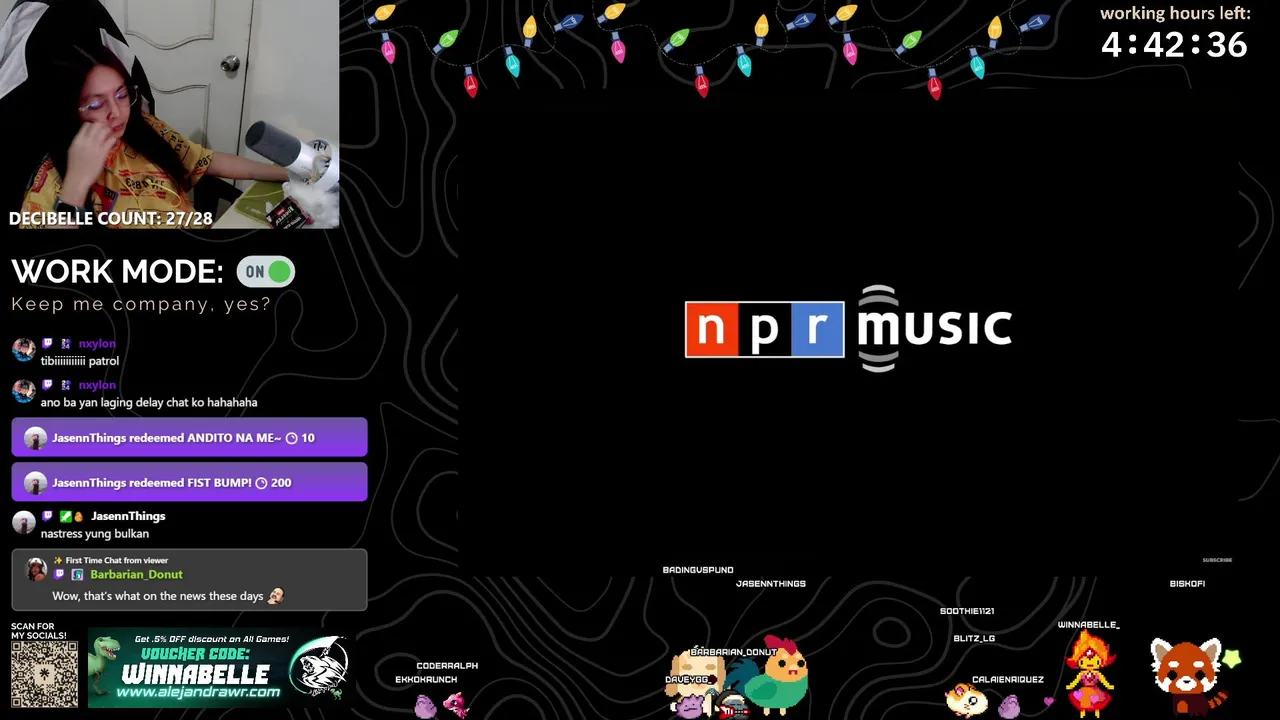Click Barbarian_Donut's avatar in first time chat

(x=37, y=570)
